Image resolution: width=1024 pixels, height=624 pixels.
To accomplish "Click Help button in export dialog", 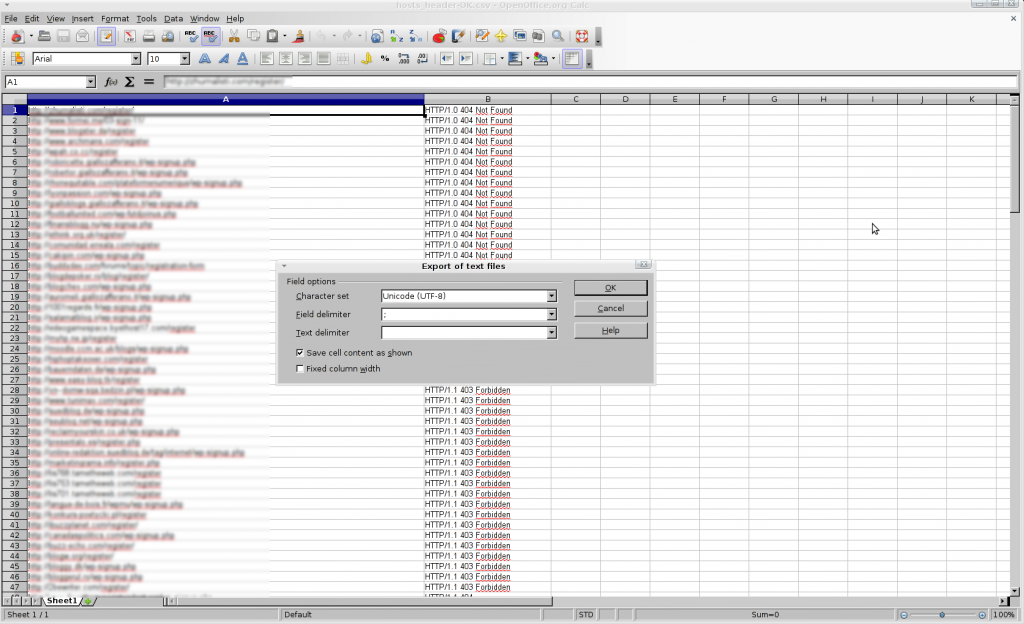I will pos(611,330).
